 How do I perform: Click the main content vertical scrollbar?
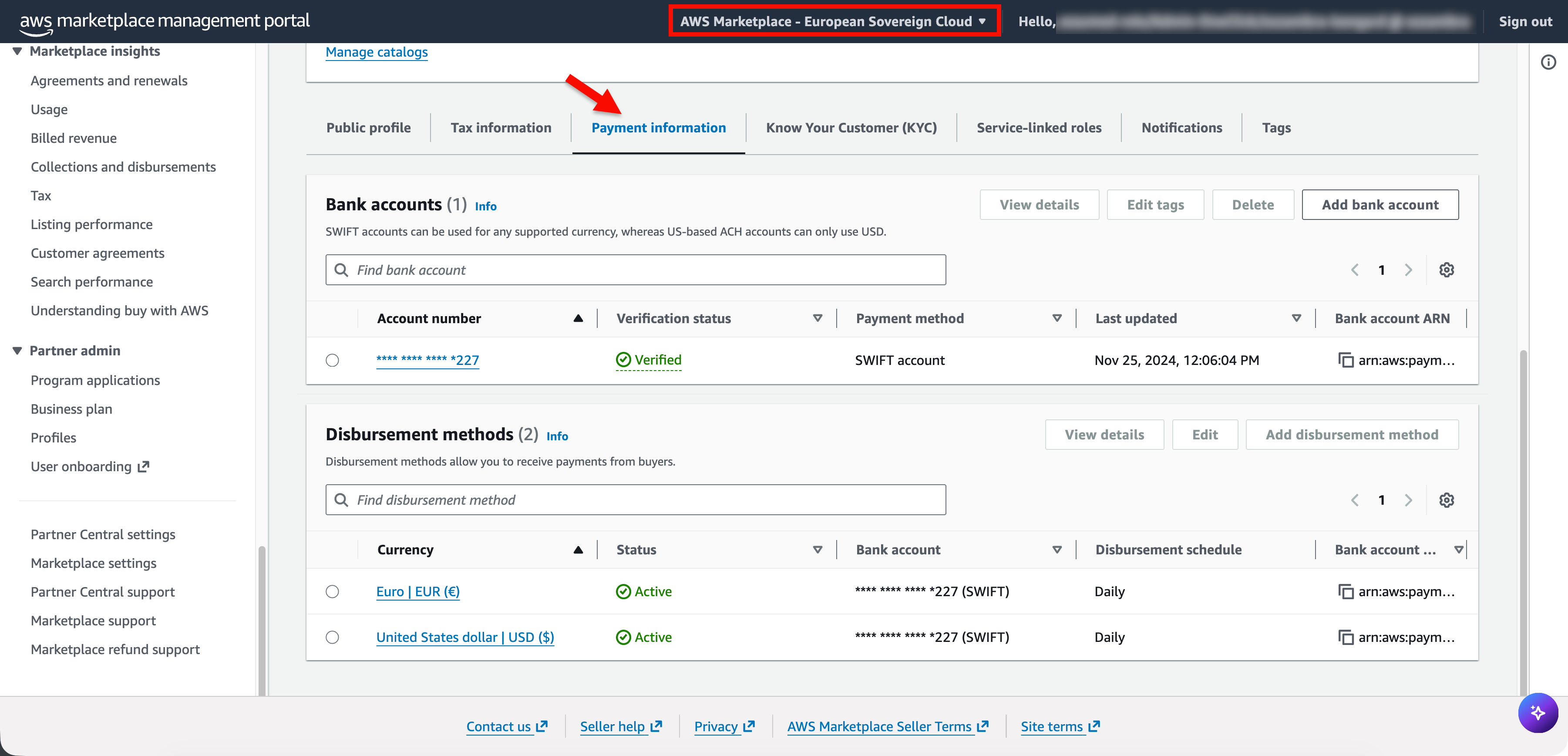1523,522
